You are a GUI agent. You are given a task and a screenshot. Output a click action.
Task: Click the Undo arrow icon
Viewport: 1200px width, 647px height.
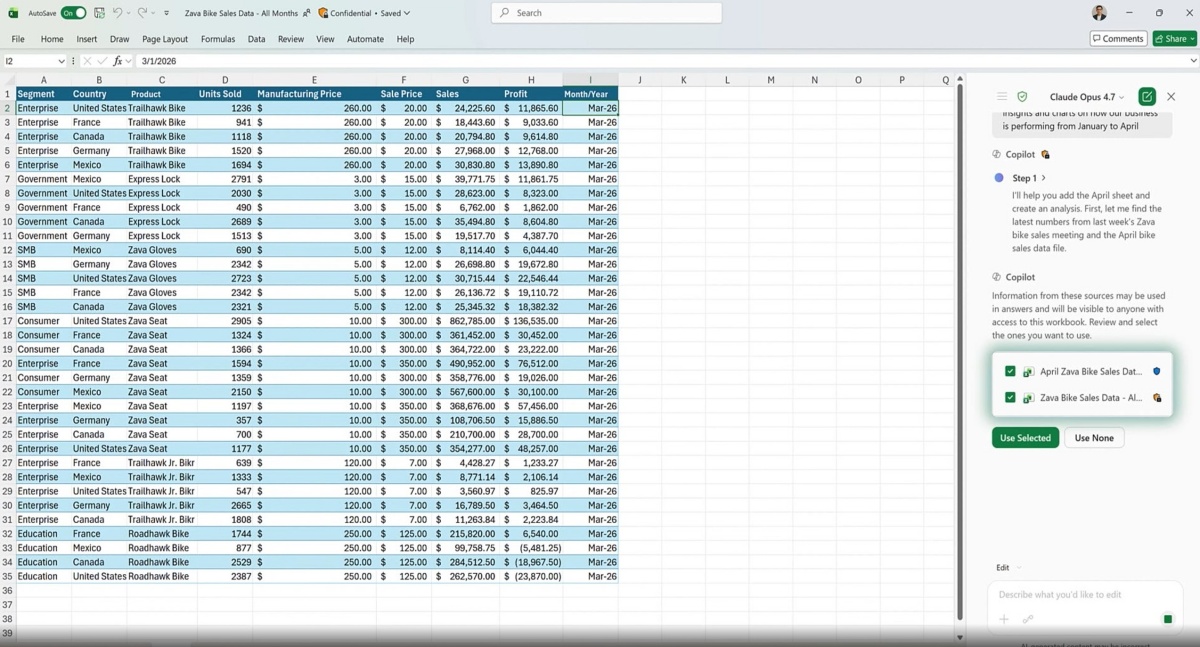pos(117,13)
